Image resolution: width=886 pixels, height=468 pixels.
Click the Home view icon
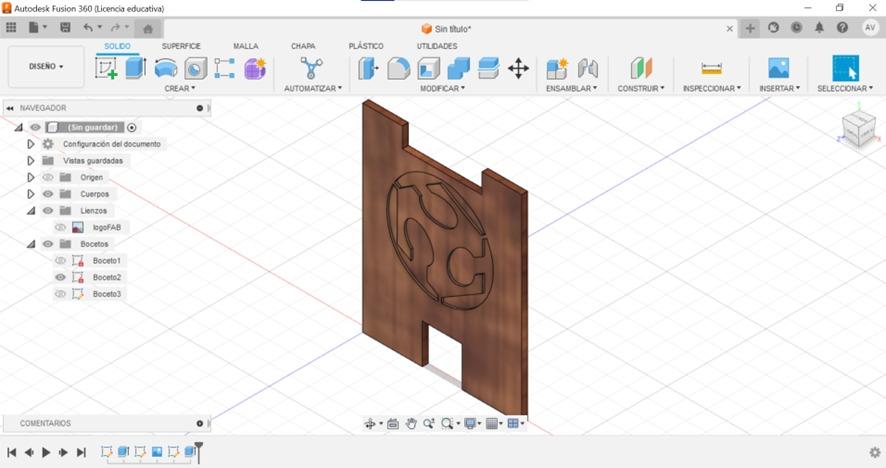(x=148, y=28)
